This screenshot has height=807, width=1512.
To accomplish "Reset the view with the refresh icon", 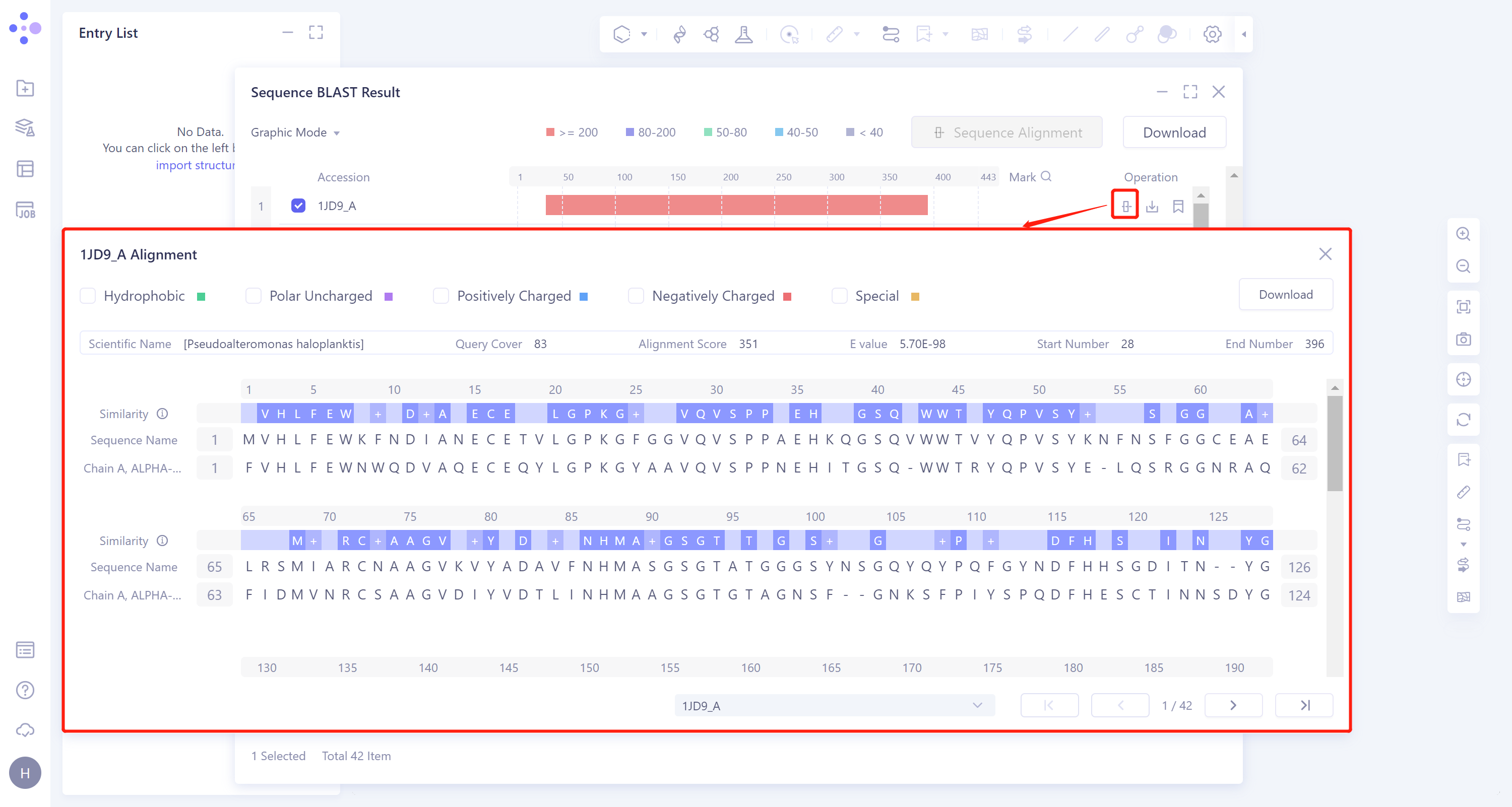I will [x=1463, y=420].
